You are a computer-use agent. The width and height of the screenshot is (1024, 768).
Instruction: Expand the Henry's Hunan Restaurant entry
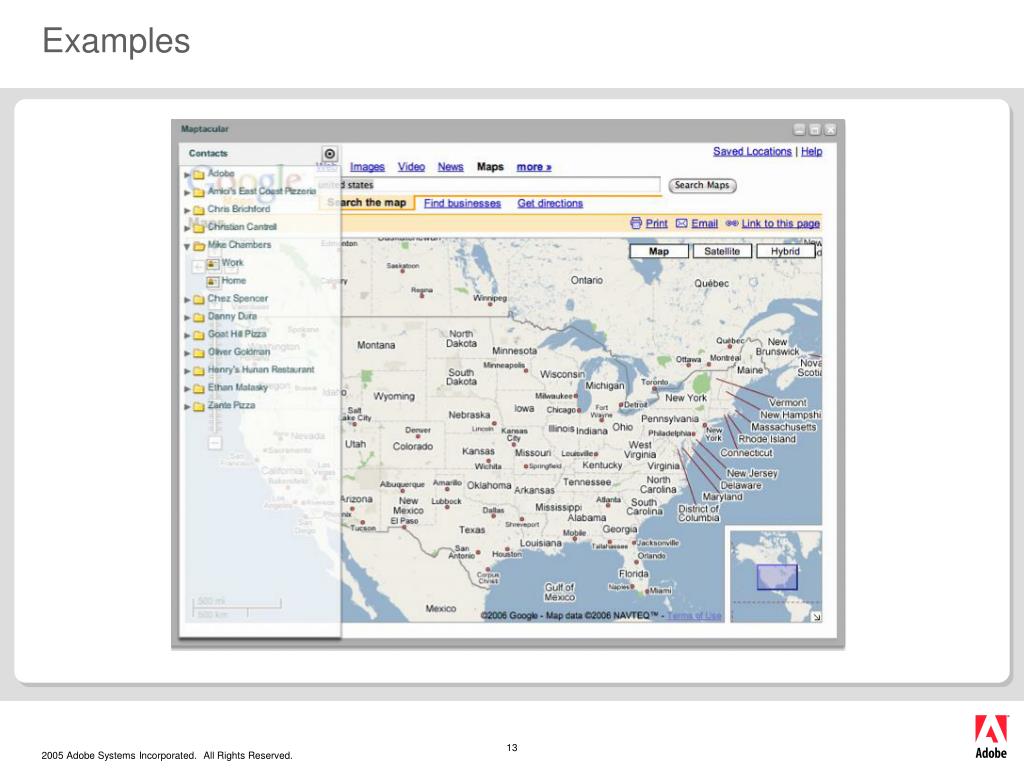pos(187,370)
